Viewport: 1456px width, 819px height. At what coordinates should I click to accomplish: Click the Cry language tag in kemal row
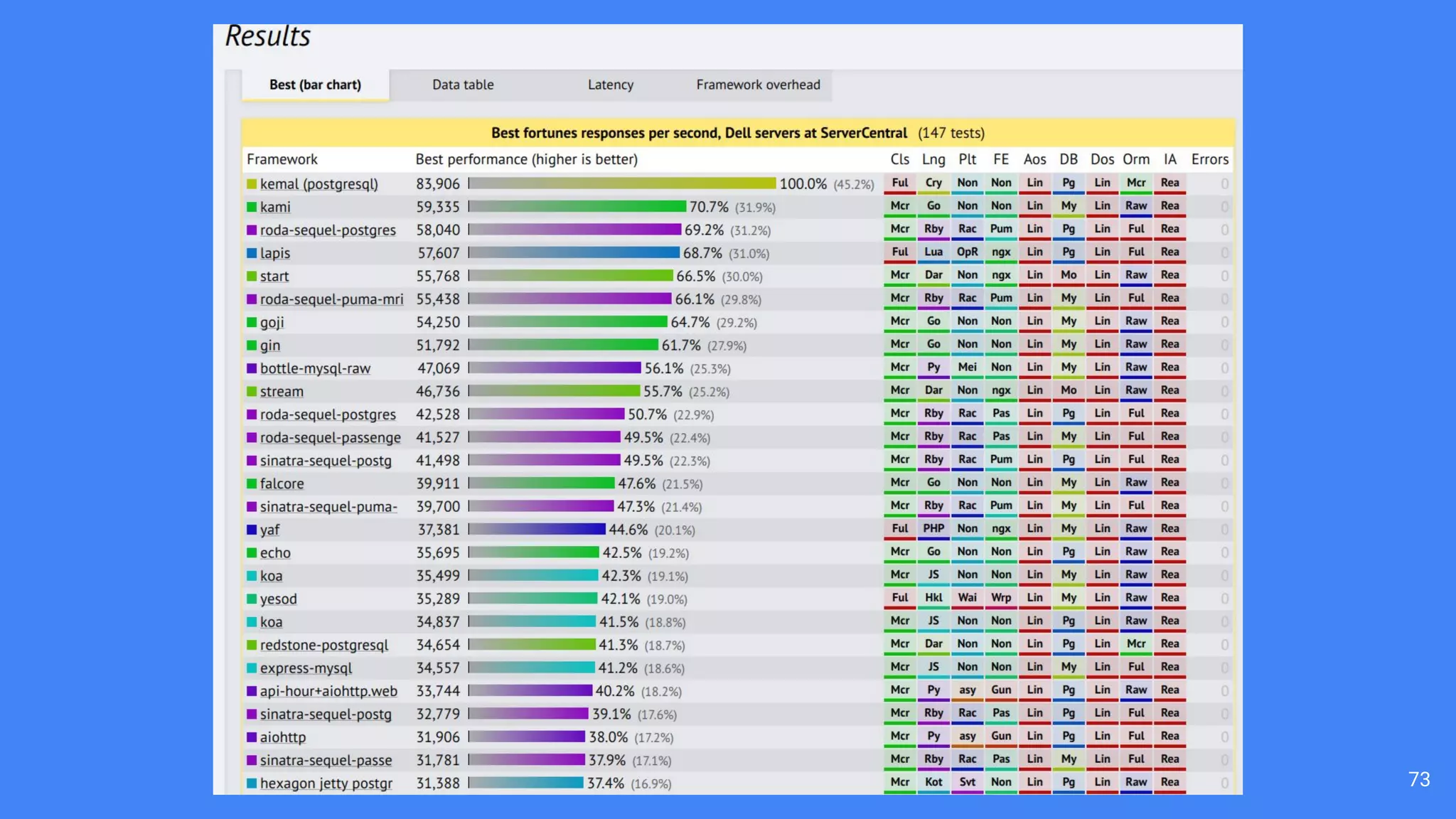[933, 183]
